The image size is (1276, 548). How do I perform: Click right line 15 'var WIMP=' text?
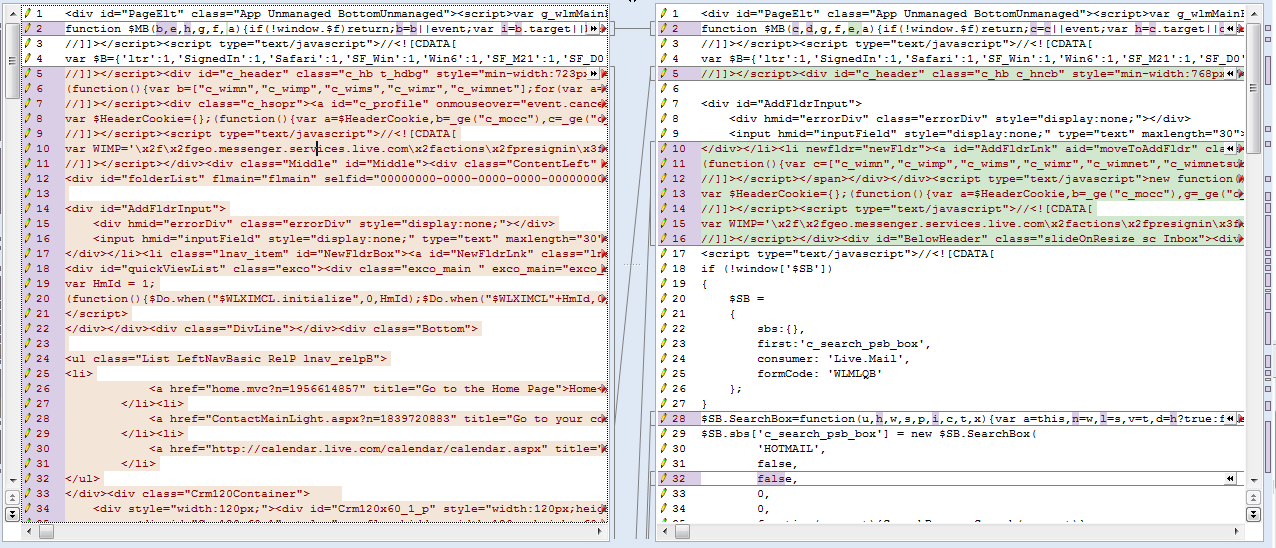972,223
